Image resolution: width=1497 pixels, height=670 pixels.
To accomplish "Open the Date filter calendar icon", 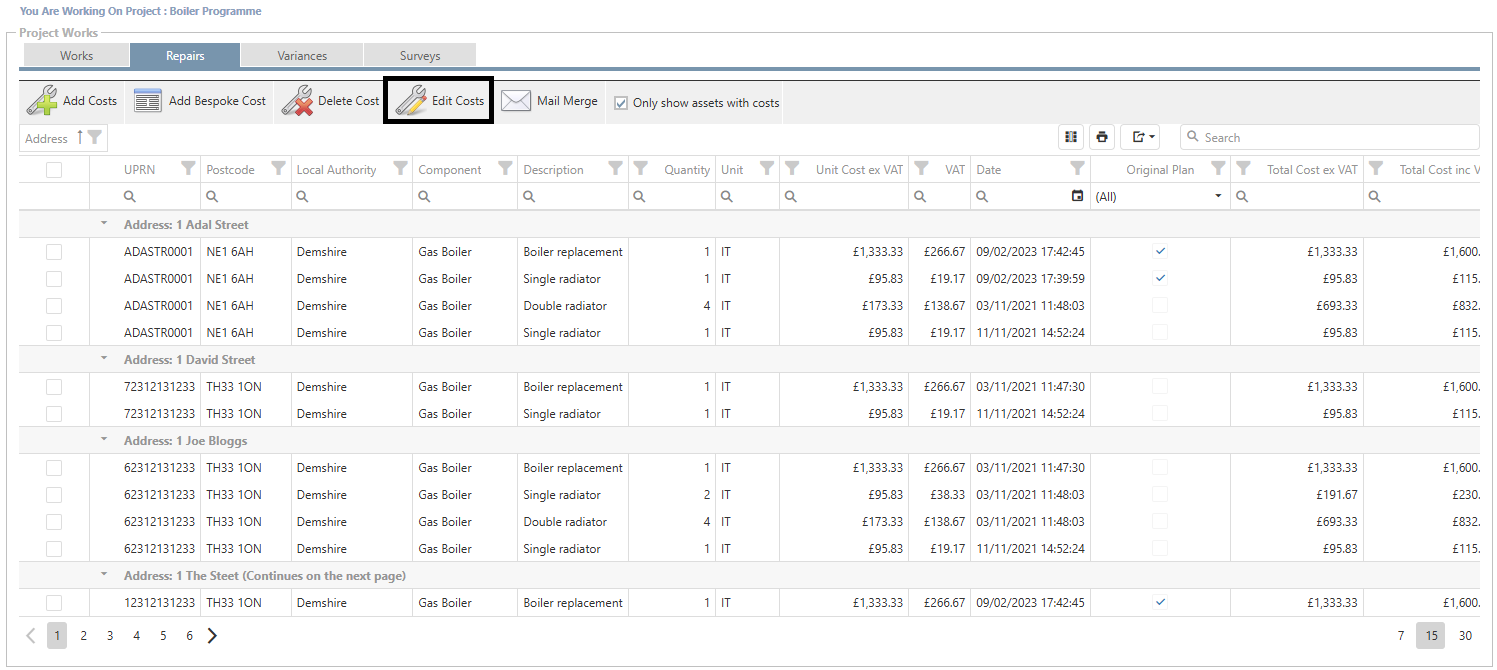I will [x=1077, y=197].
